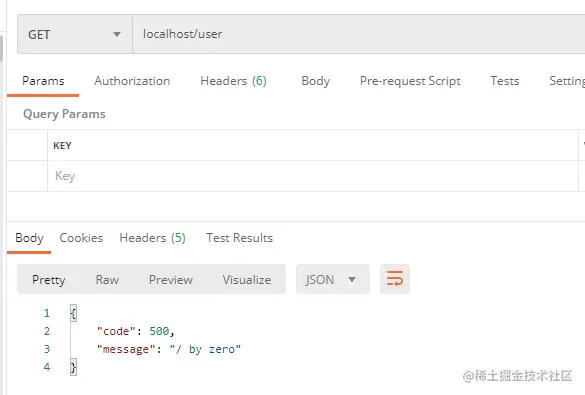585x395 pixels.
Task: Click line number 4 in response
Action: pos(47,367)
